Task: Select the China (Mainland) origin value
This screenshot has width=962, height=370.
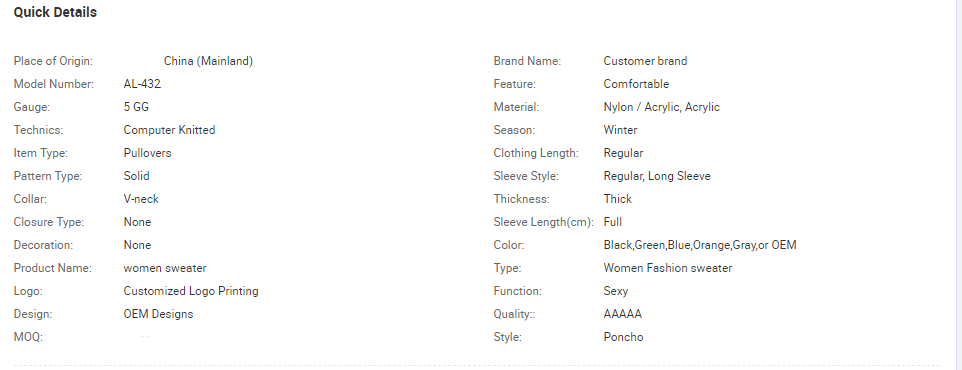Action: 208,61
